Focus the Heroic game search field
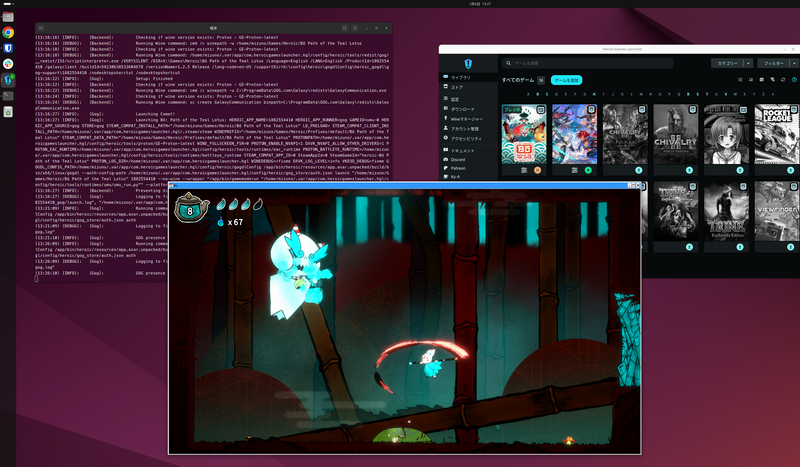Viewport: 800px width, 467px height. point(587,63)
